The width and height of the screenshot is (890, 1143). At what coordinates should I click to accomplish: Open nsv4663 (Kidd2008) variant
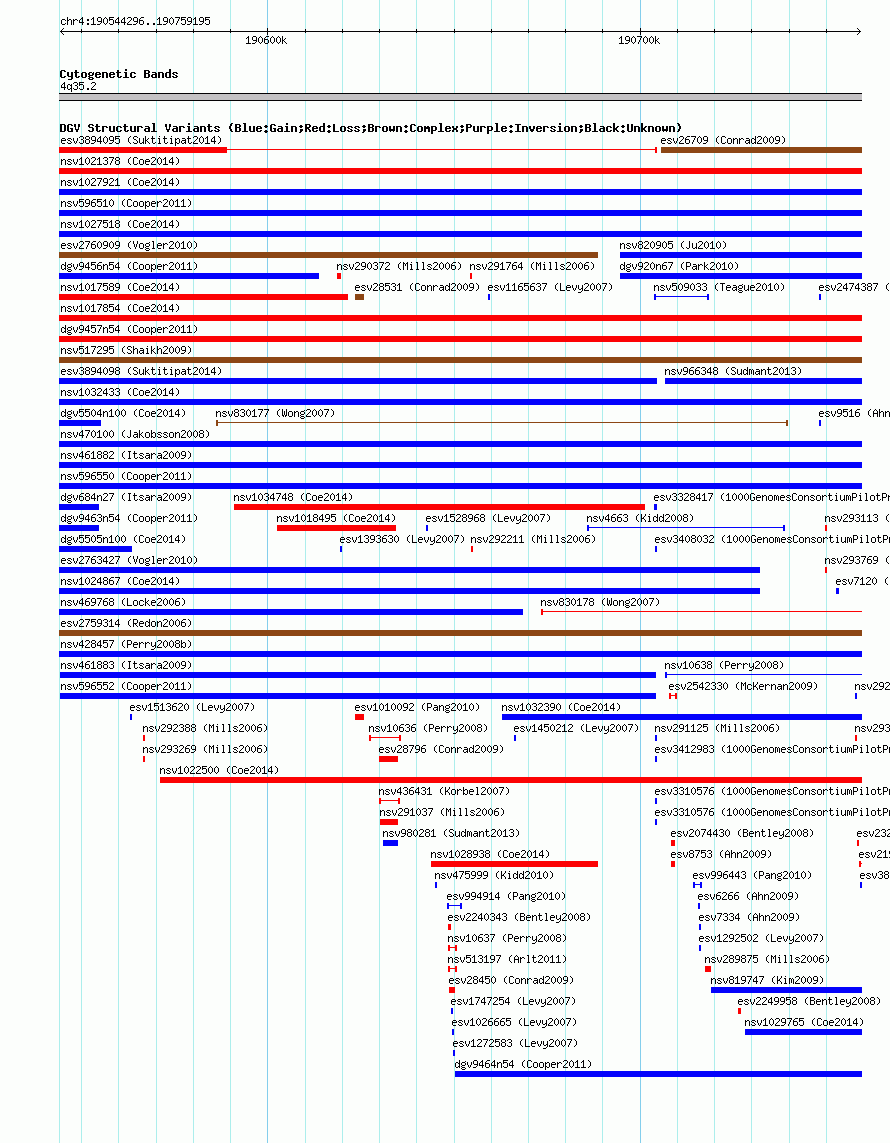(686, 528)
